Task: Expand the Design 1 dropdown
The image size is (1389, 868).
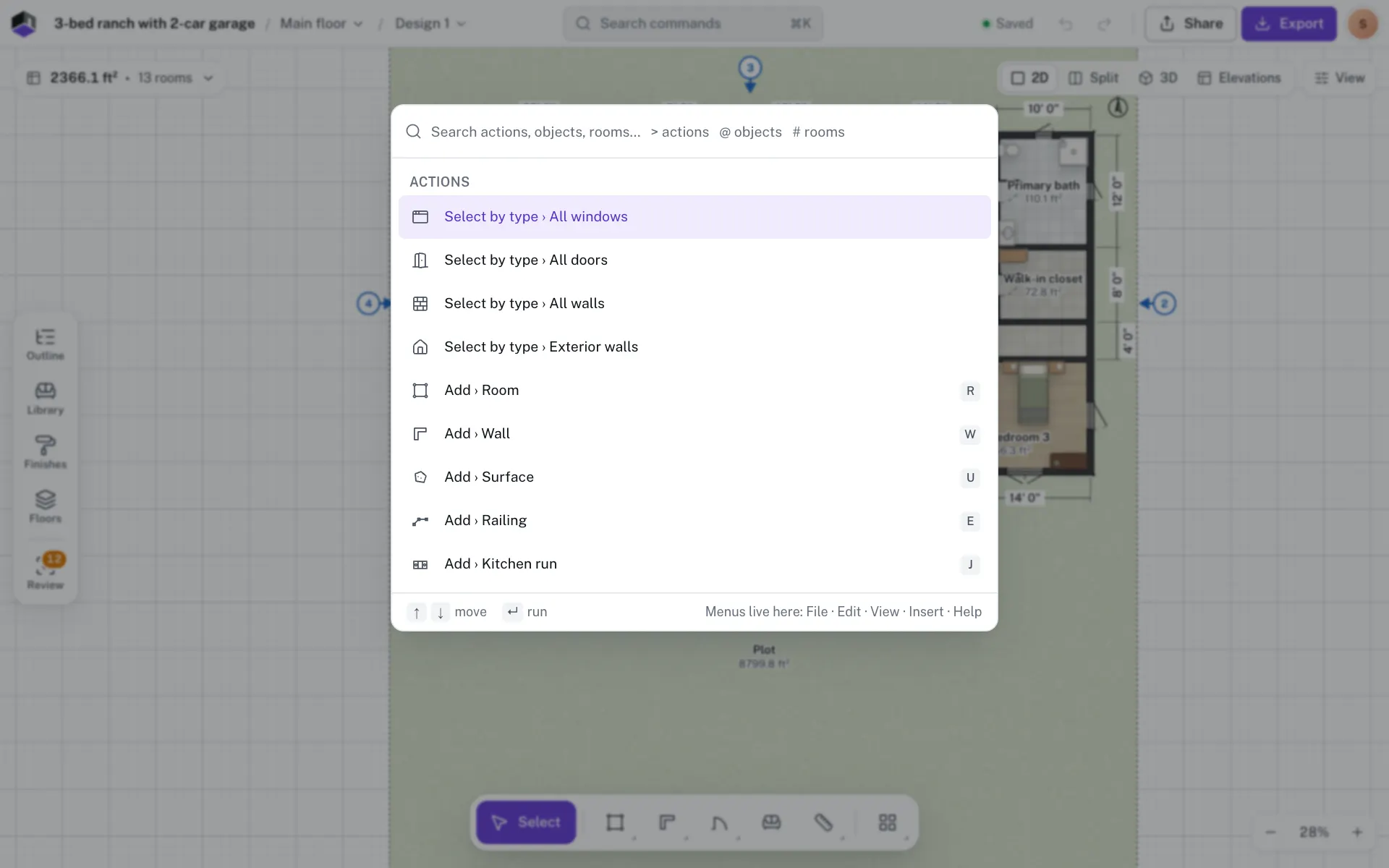Action: [x=430, y=23]
